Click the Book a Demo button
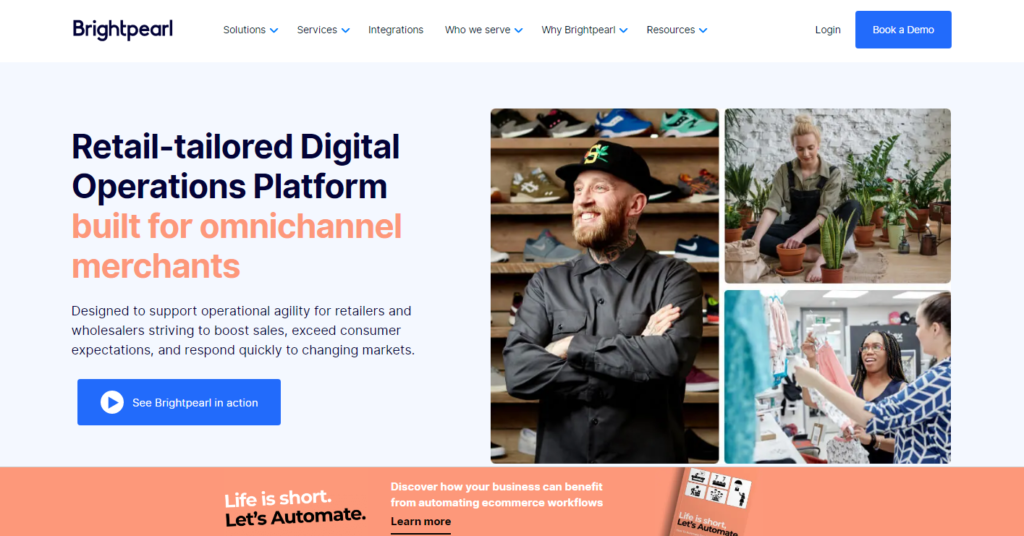The width and height of the screenshot is (1024, 536). click(x=903, y=29)
